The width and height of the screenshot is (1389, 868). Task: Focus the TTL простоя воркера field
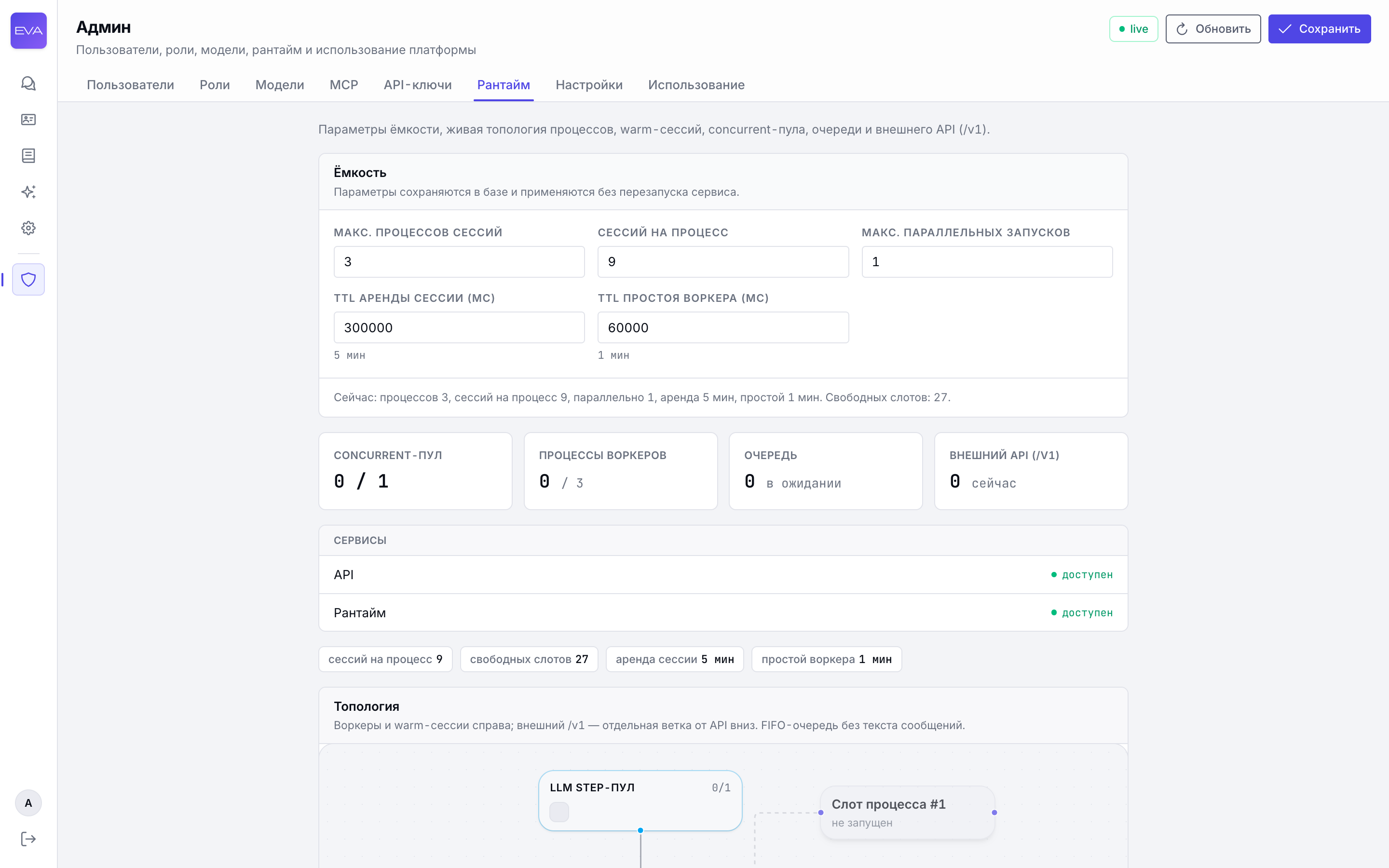(x=723, y=327)
